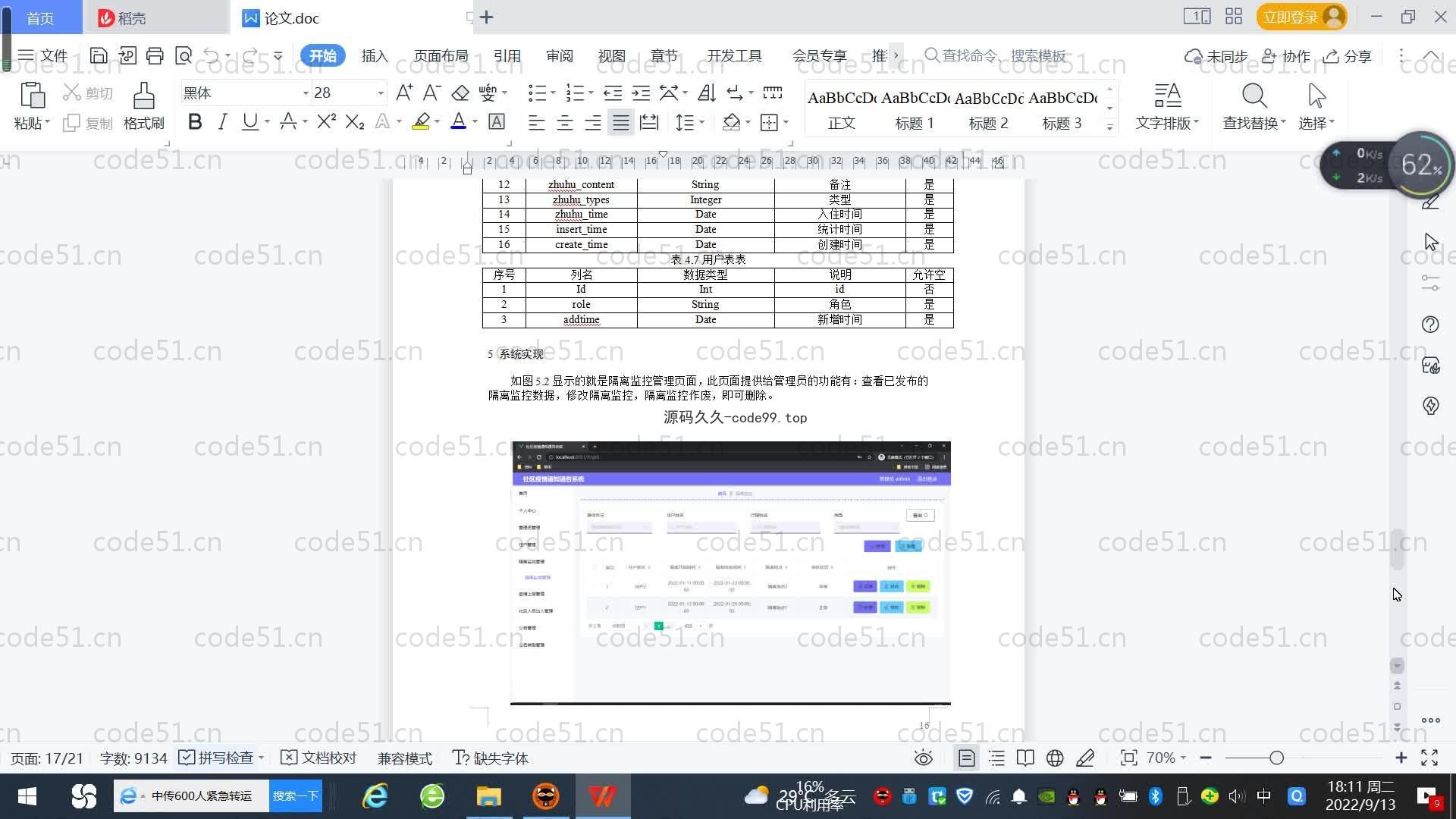Apply superscript formatting
This screenshot has width=1456, height=819.
pos(326,121)
